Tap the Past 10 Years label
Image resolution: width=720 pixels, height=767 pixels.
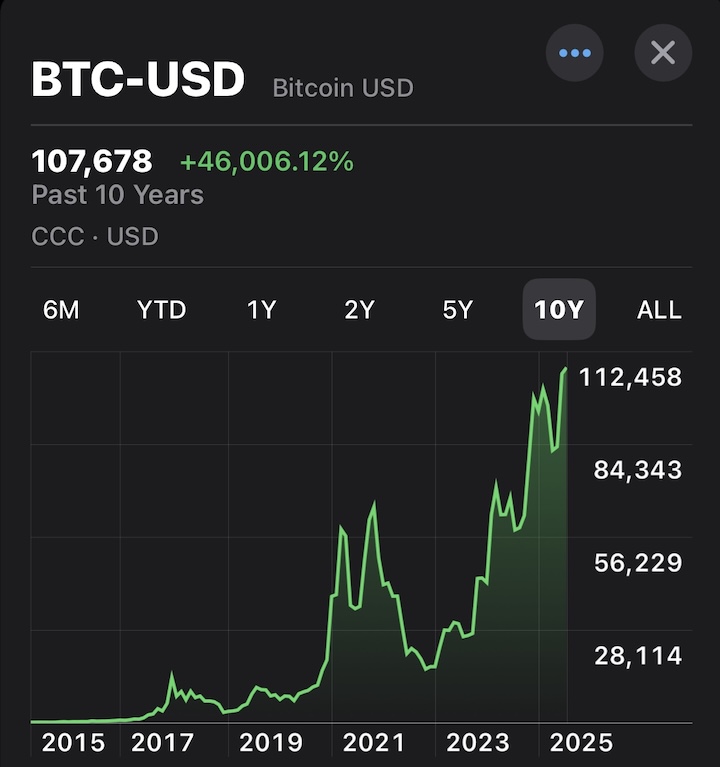pos(118,194)
